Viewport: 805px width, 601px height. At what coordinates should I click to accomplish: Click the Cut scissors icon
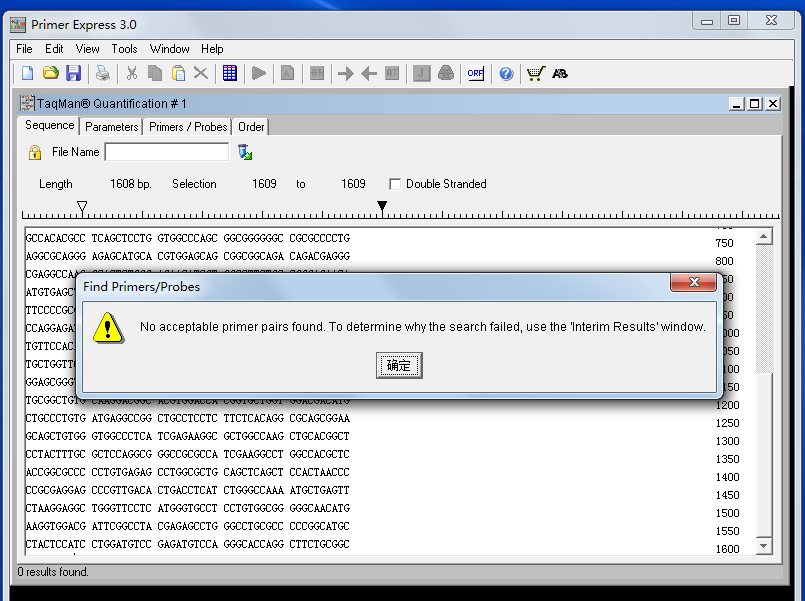[132, 73]
